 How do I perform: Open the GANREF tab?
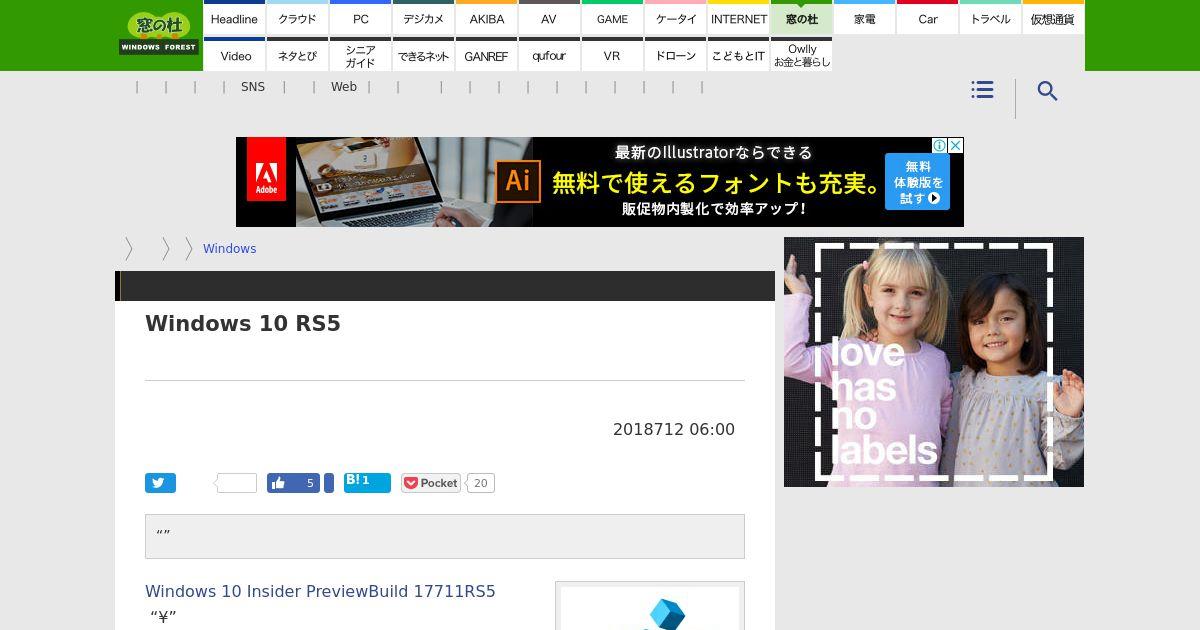coord(487,55)
